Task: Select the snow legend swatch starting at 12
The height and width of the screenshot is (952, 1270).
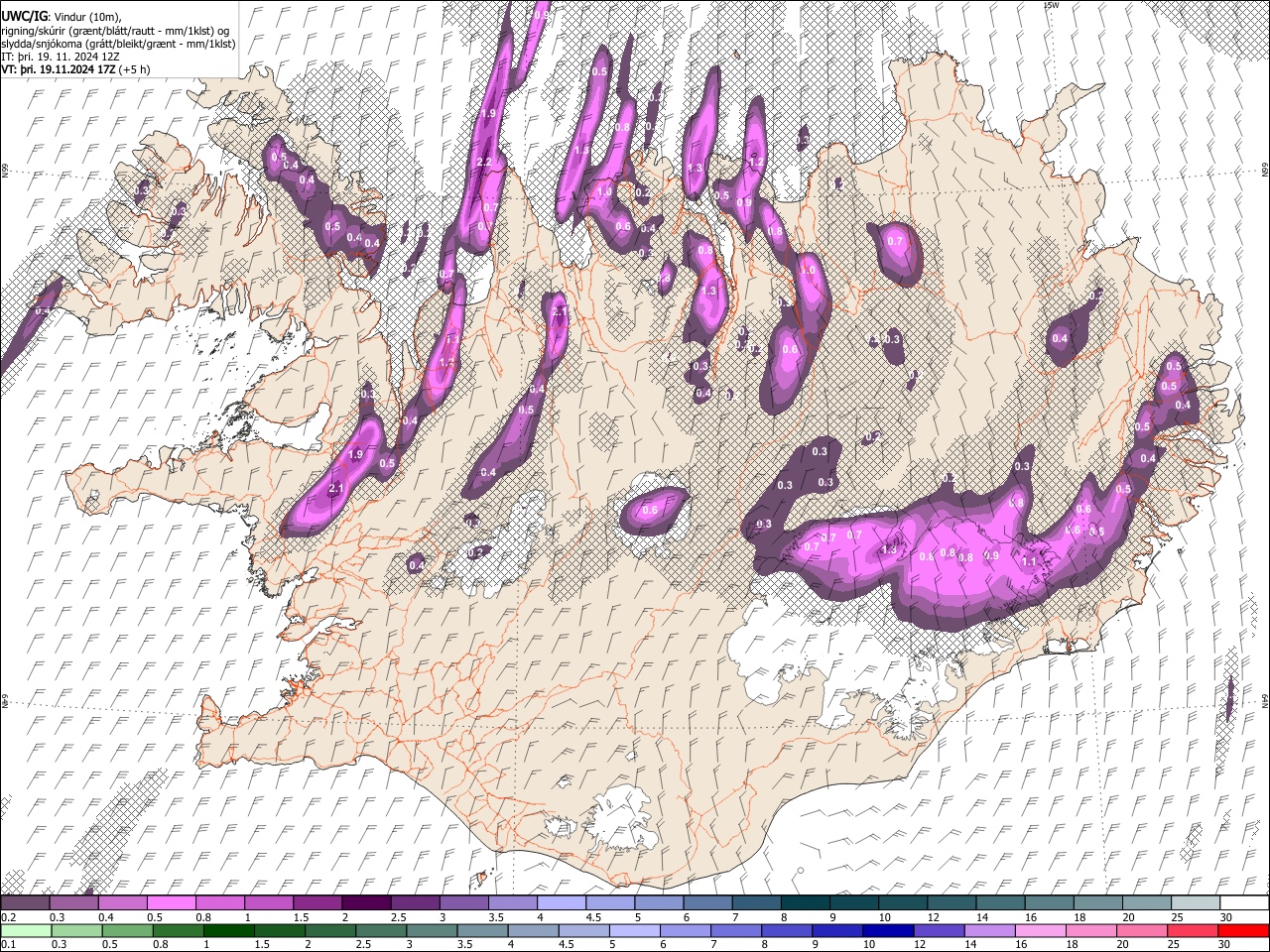Action: (x=952, y=903)
